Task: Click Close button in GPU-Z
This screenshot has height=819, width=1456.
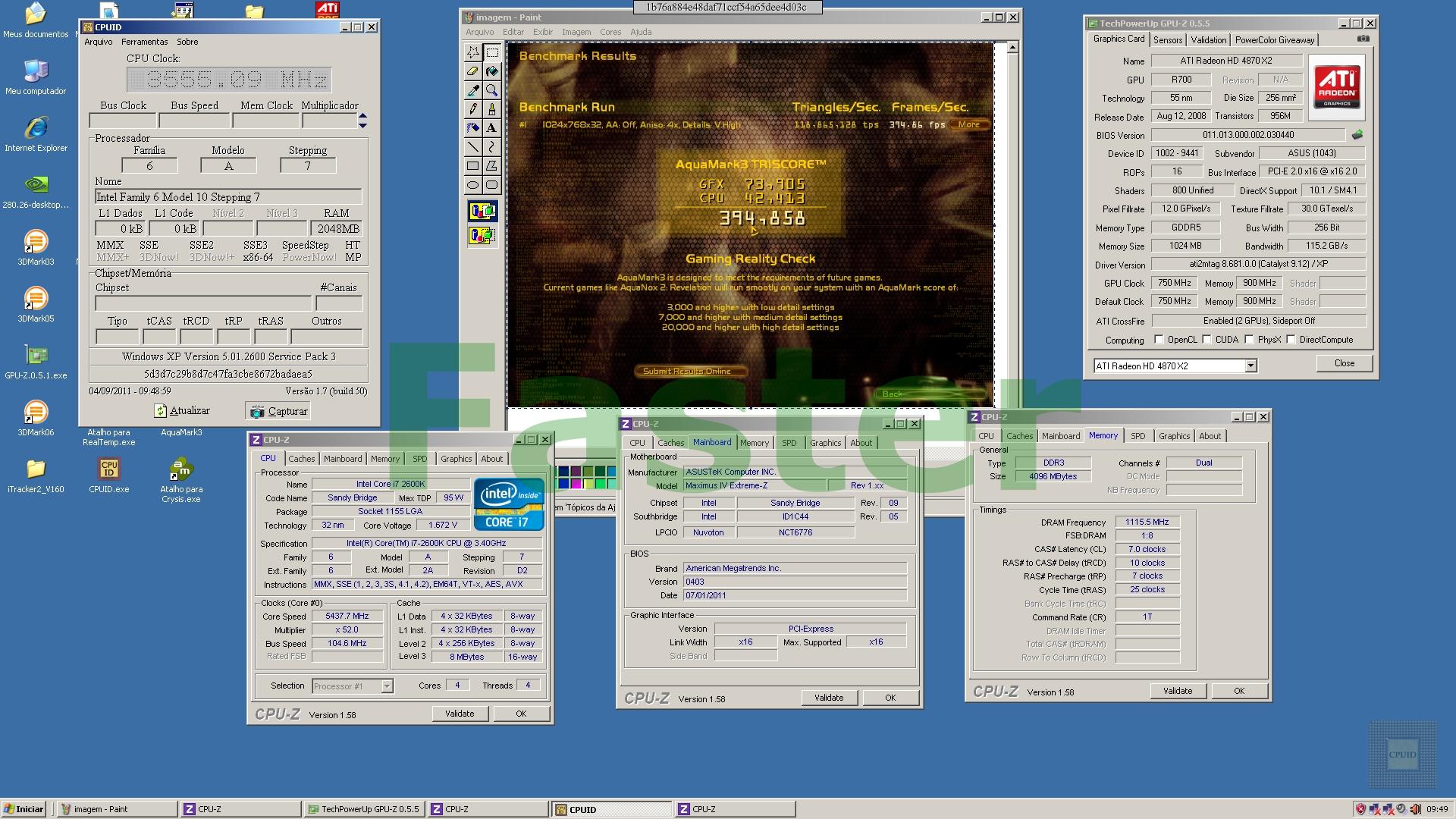Action: coord(1344,363)
